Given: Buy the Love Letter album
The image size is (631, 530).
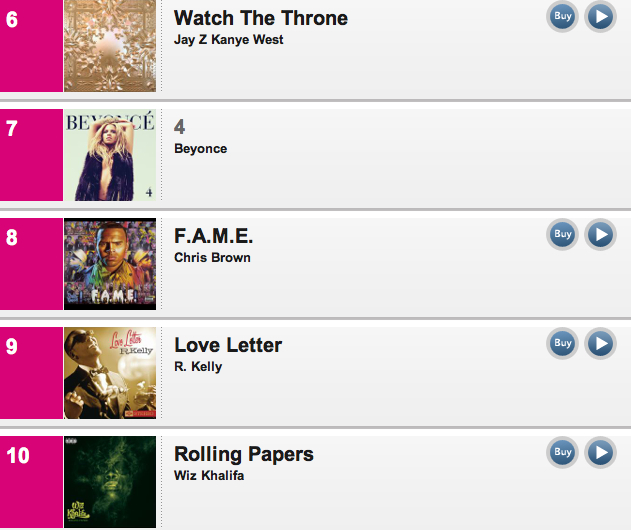Looking at the screenshot, I should click(563, 344).
